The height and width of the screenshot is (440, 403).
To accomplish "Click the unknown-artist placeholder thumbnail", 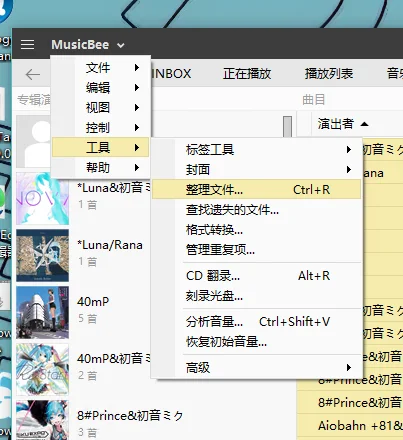I will pos(33,141).
